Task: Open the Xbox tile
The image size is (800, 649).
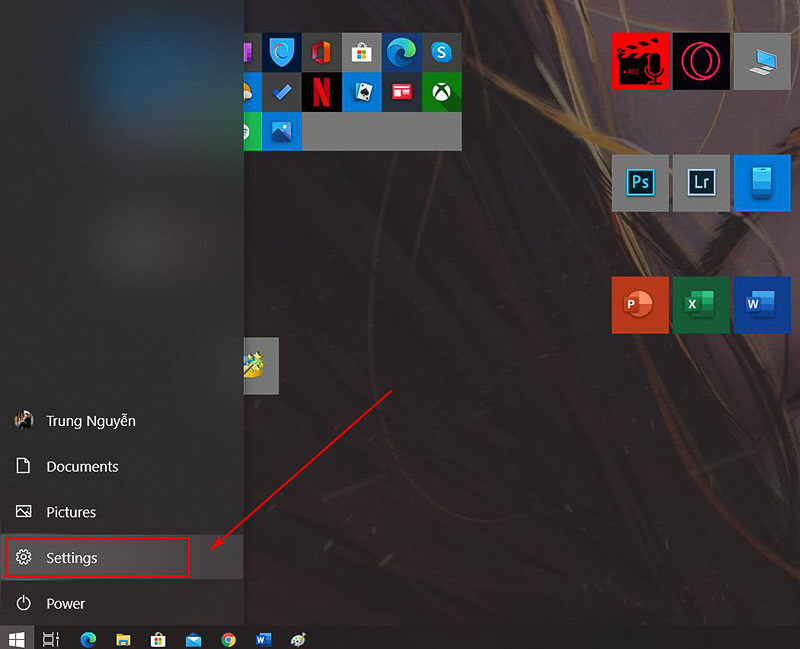Action: (441, 92)
